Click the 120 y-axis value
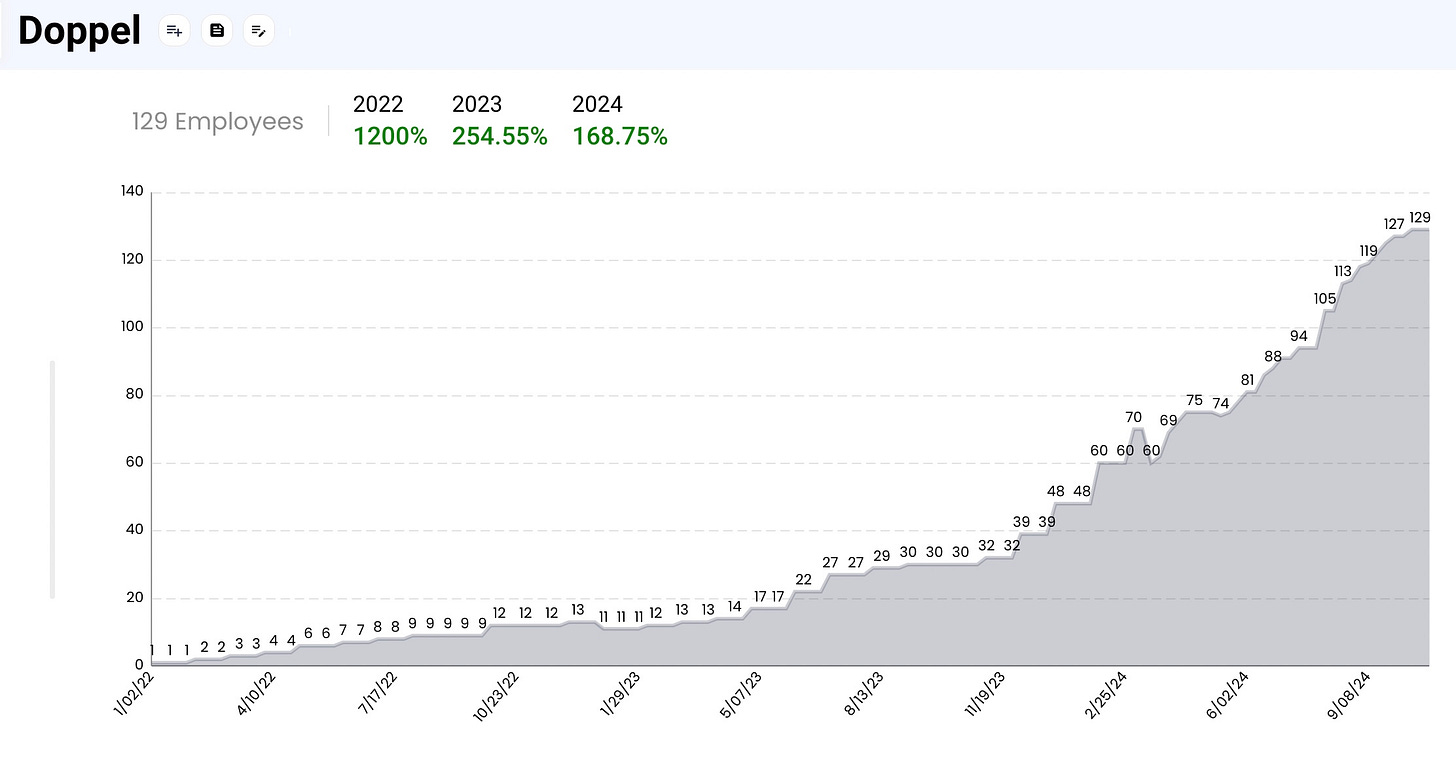The width and height of the screenshot is (1456, 784). pos(132,259)
